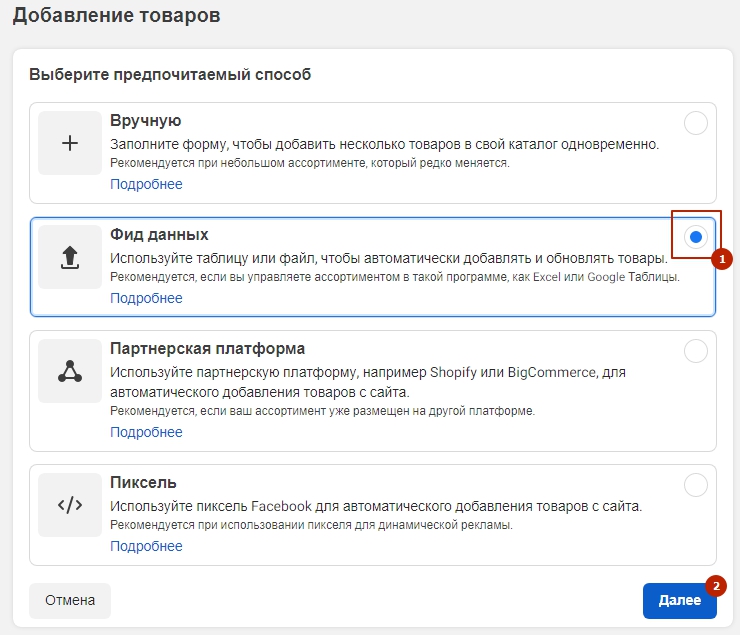Follow Подробнее link under Пиксель
Viewport: 740px width, 635px height.
click(146, 546)
